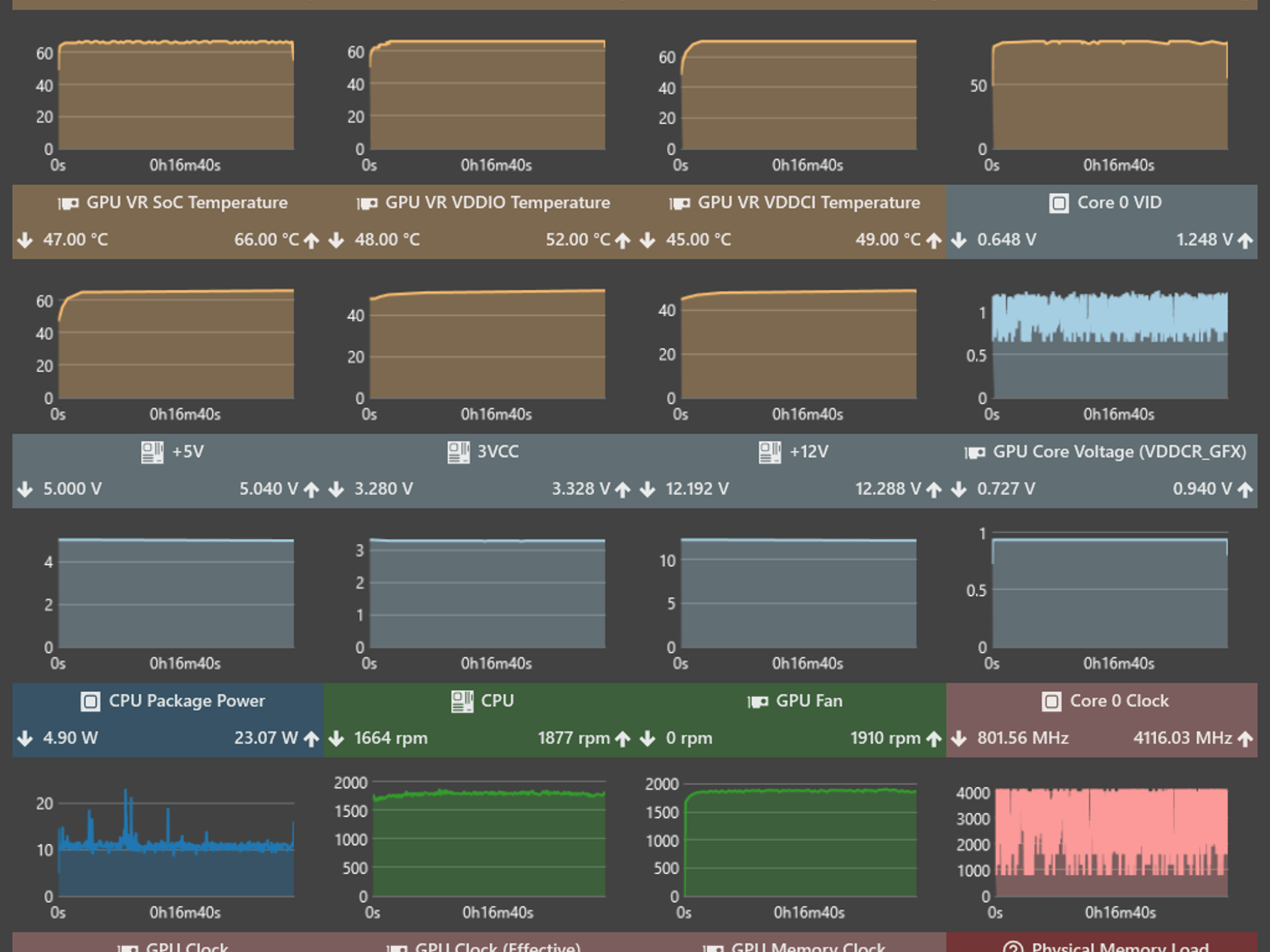Viewport: 1270px width, 952px height.
Task: Click the motherboard icon next to +5V
Action: (152, 452)
